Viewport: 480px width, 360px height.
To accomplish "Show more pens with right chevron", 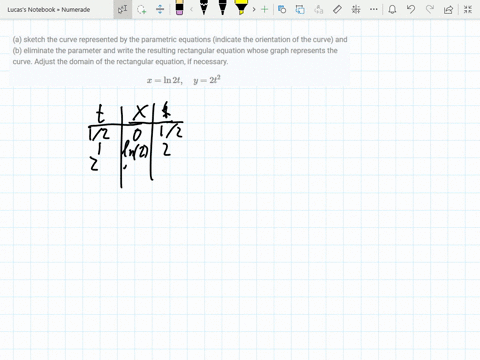I will coord(254,9).
